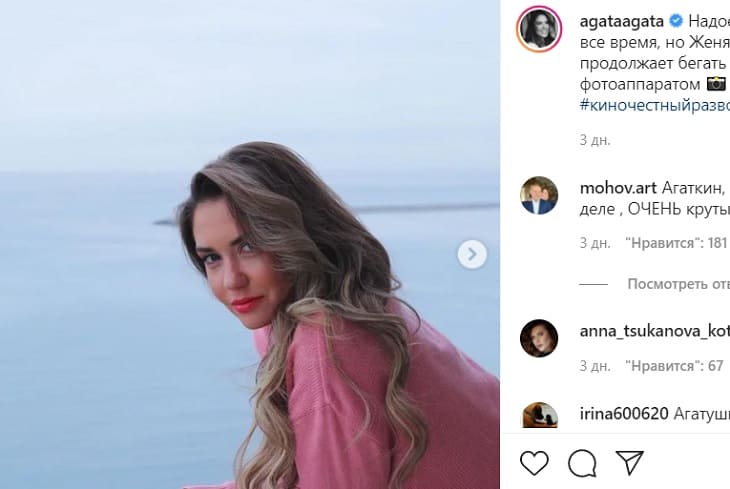Open the #киночестныйразво hashtag
The height and width of the screenshot is (489, 730).
tap(654, 105)
